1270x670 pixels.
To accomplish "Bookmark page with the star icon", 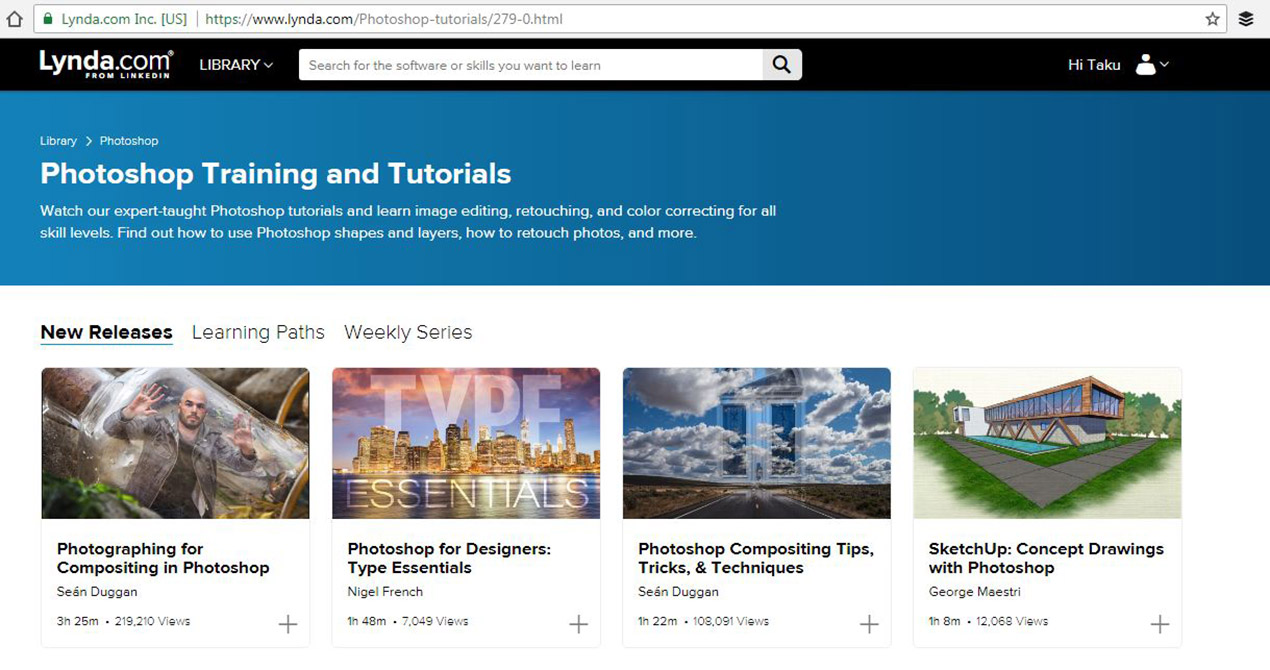I will pyautogui.click(x=1213, y=19).
